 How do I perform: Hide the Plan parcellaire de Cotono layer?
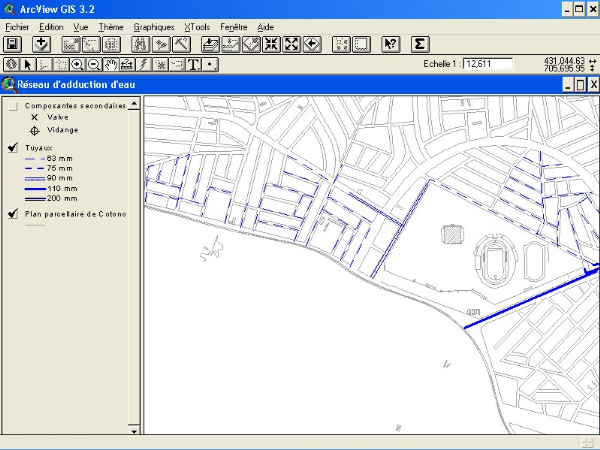coord(13,213)
